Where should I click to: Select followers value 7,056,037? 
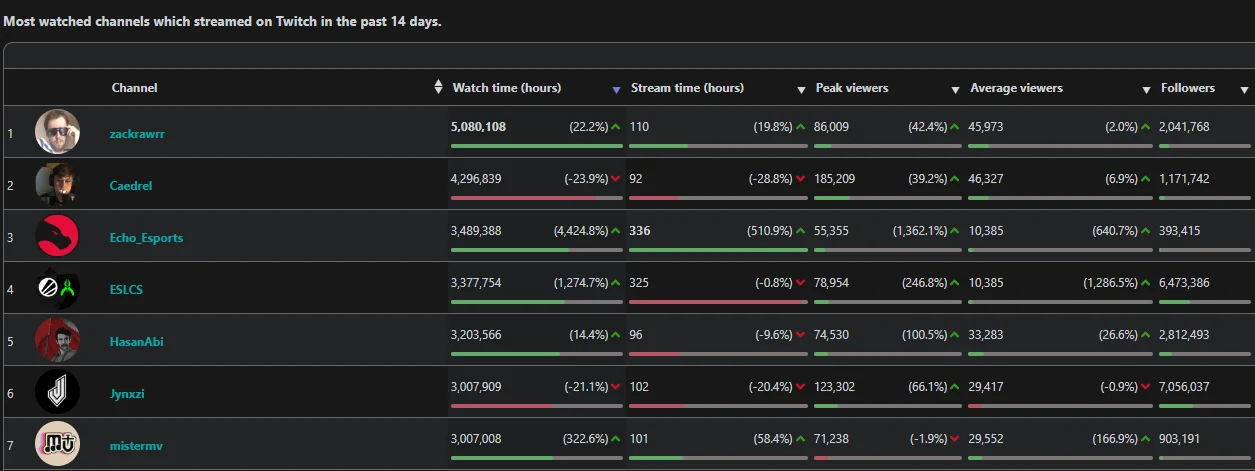click(1184, 387)
